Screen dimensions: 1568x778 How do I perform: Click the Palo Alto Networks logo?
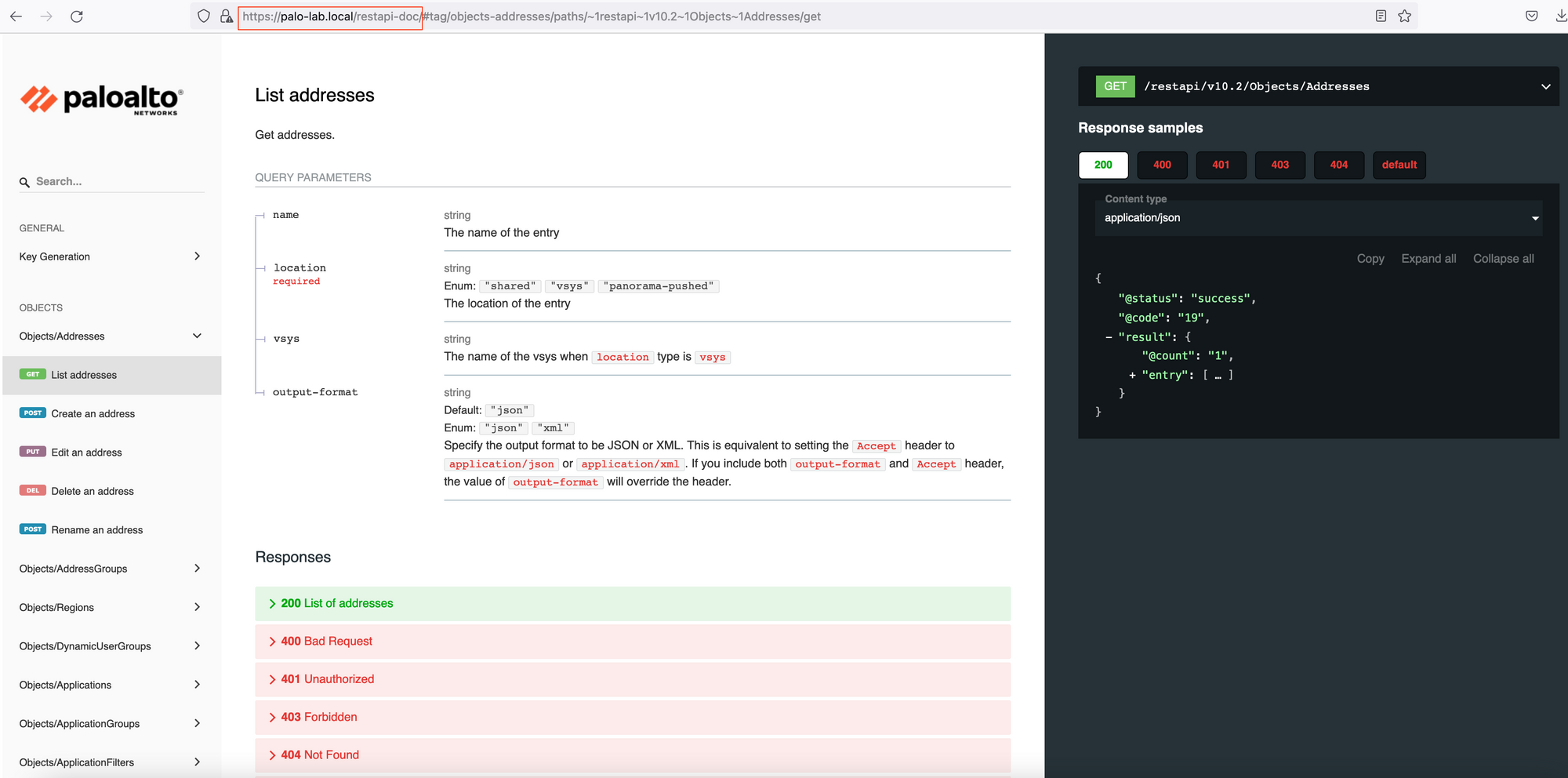[101, 100]
